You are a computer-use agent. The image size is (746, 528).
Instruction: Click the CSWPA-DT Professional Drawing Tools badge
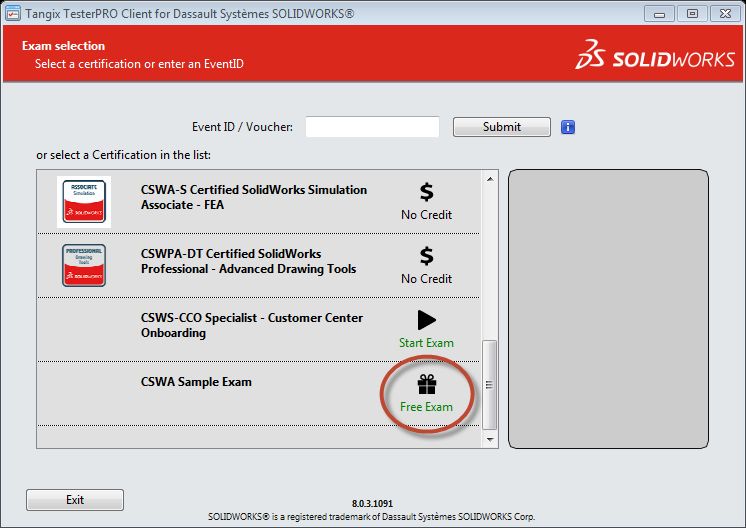(x=84, y=265)
